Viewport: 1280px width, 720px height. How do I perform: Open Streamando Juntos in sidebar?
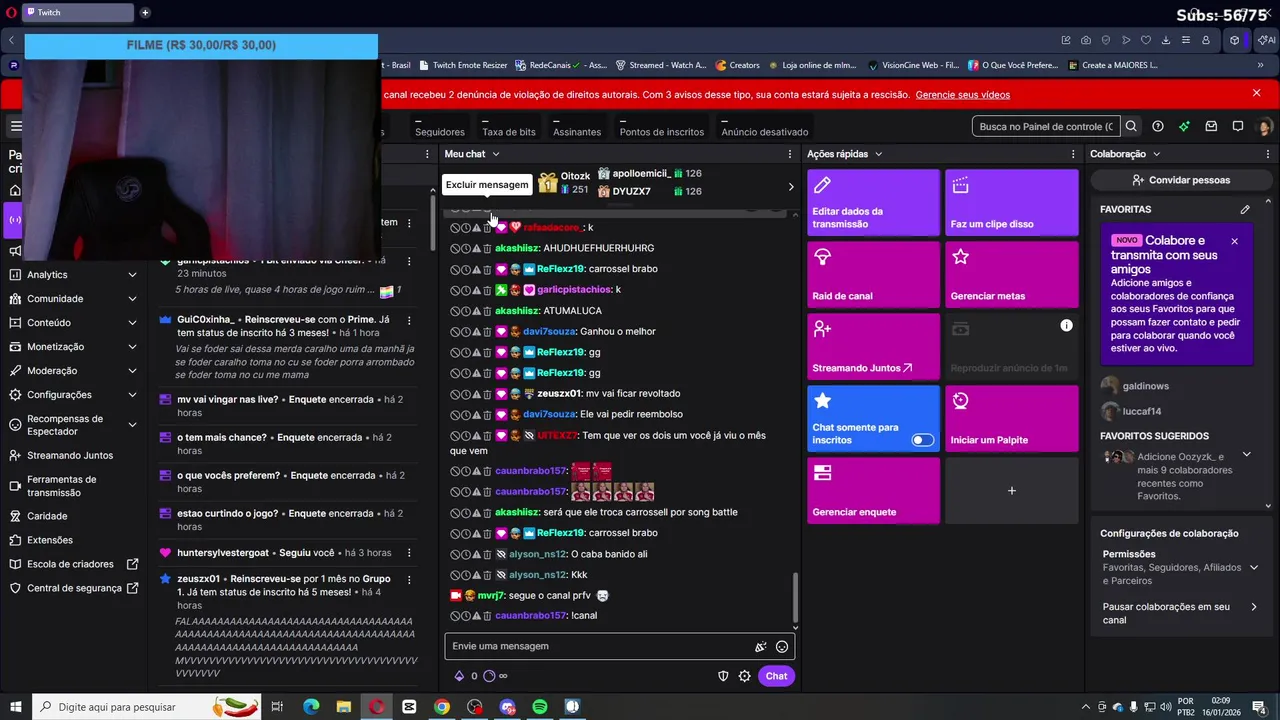(70, 455)
